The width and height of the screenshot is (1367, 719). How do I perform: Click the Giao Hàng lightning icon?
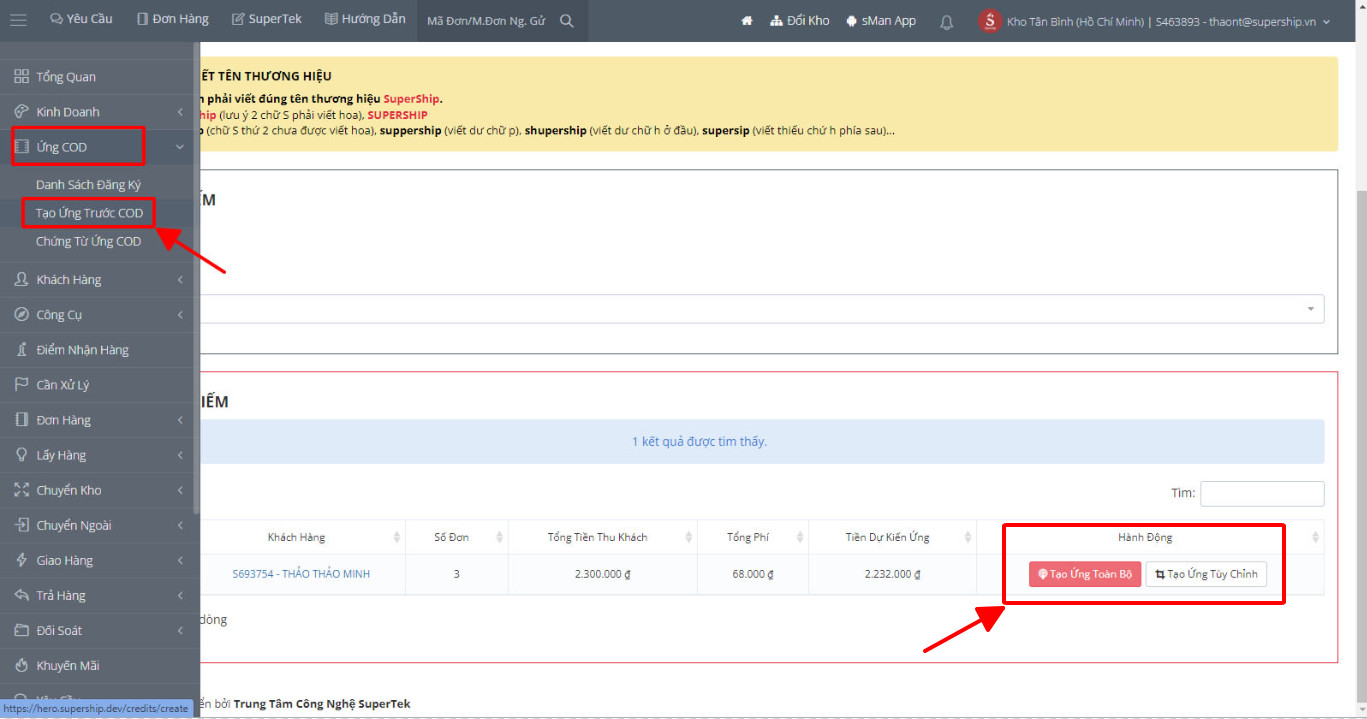[21, 560]
